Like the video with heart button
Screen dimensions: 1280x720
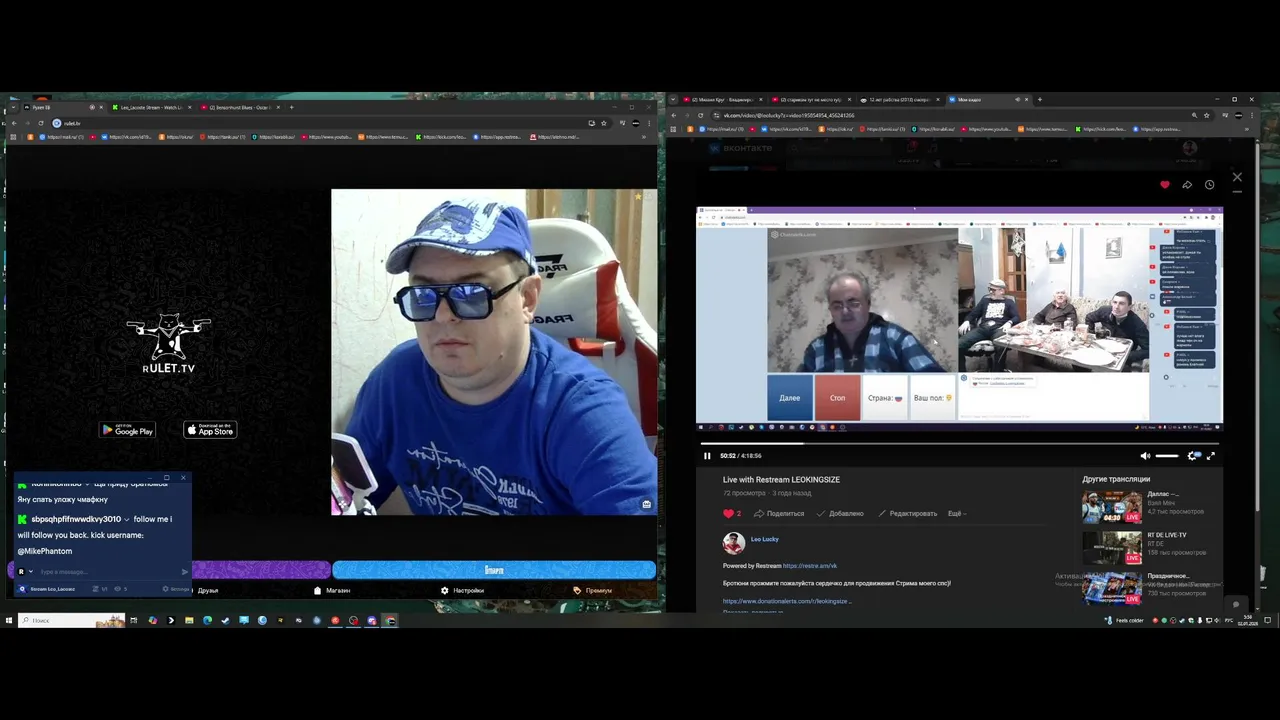point(732,513)
